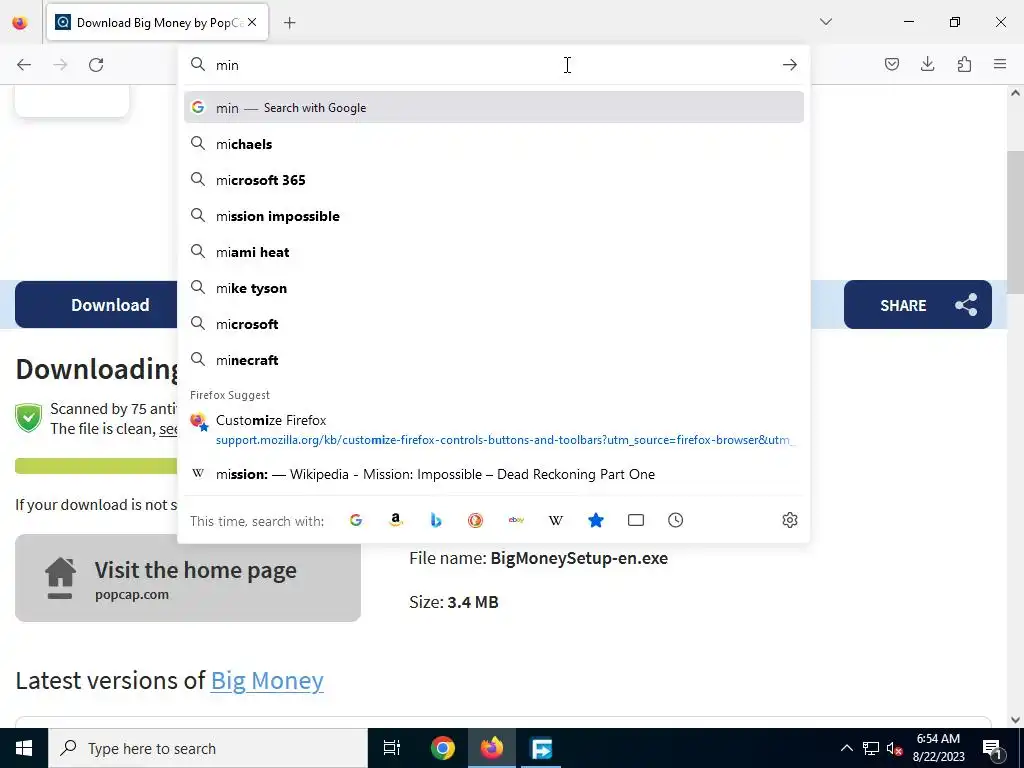Search this time with Google icon
1024x768 pixels.
(356, 520)
